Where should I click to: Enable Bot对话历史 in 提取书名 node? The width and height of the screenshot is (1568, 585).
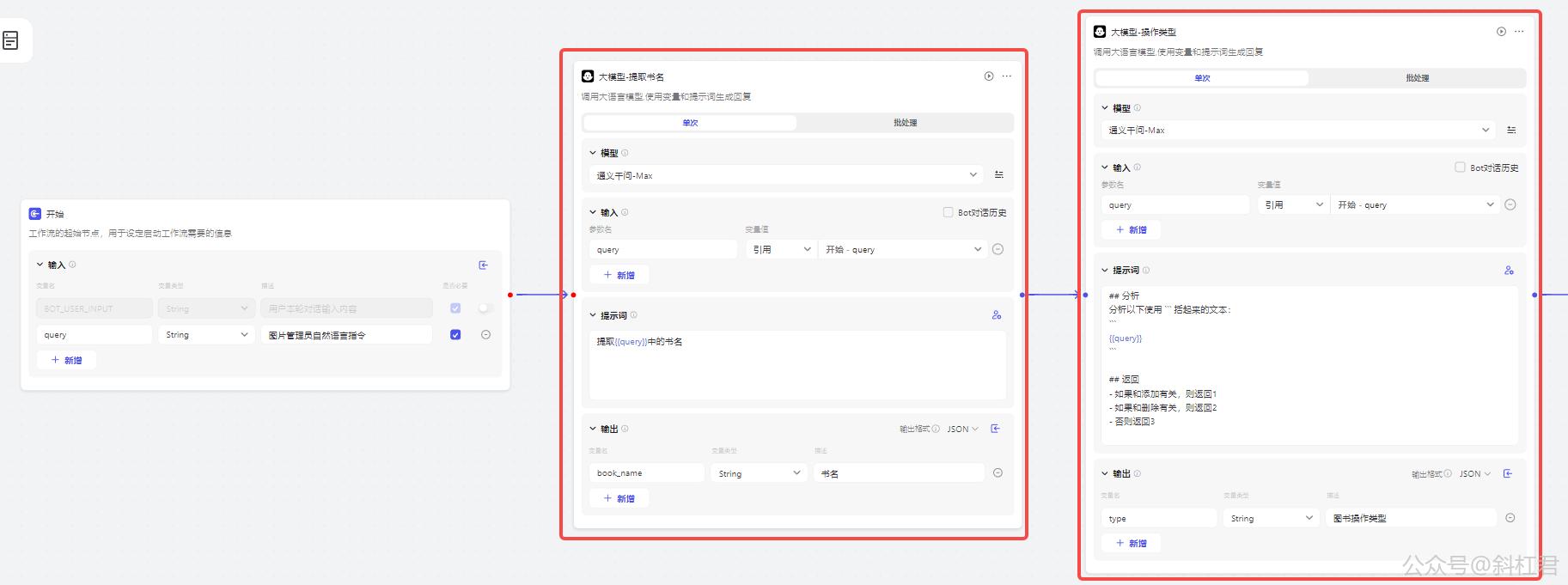(x=948, y=212)
